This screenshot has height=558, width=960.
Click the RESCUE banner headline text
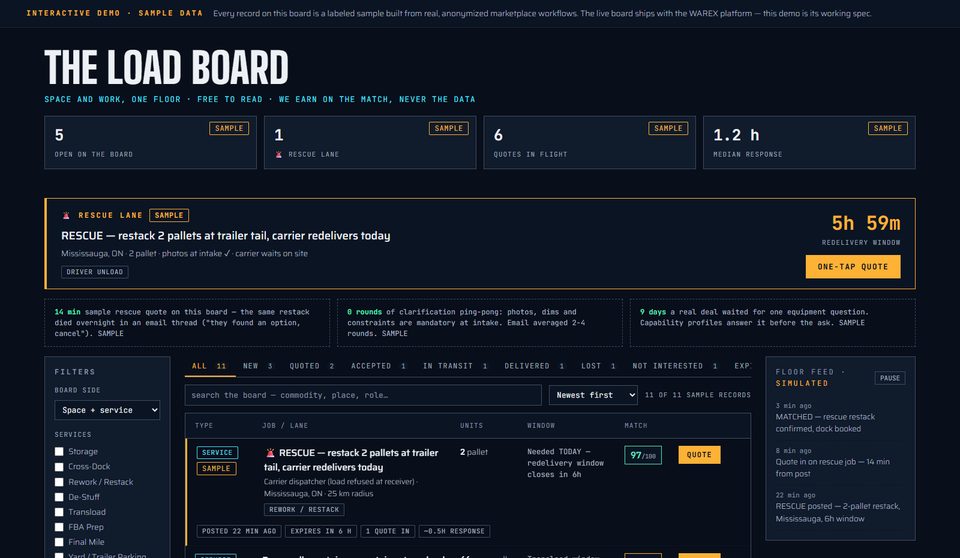coord(225,236)
